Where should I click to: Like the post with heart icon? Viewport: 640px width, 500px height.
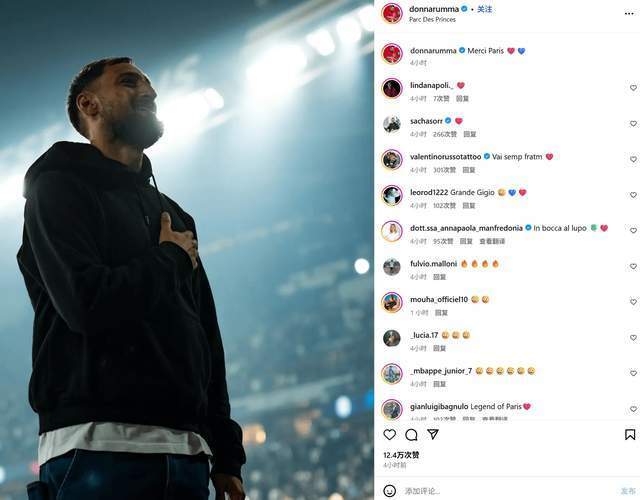pos(390,435)
